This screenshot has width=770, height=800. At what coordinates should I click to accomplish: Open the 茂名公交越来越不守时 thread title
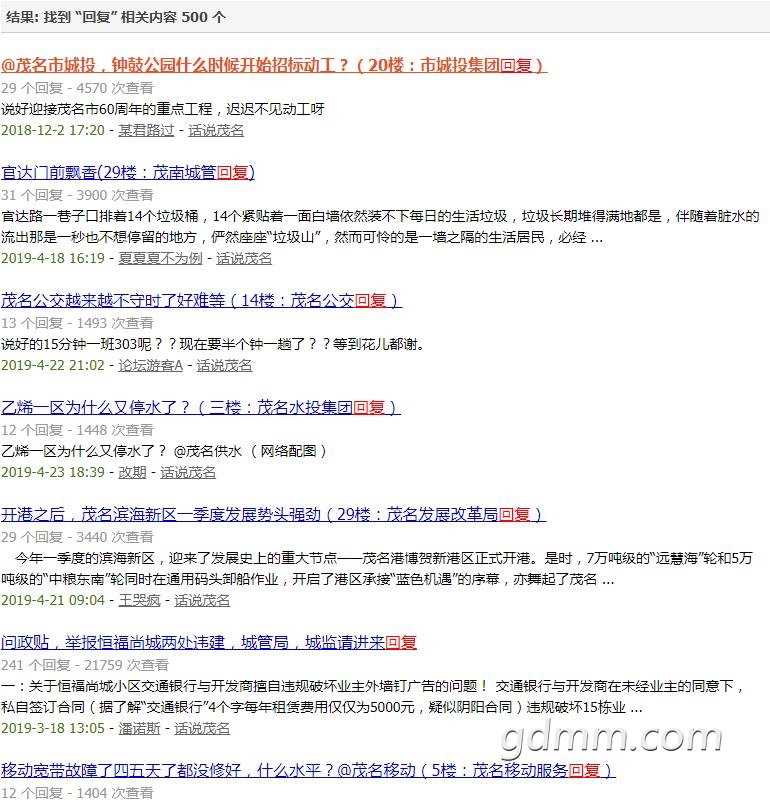[x=201, y=300]
